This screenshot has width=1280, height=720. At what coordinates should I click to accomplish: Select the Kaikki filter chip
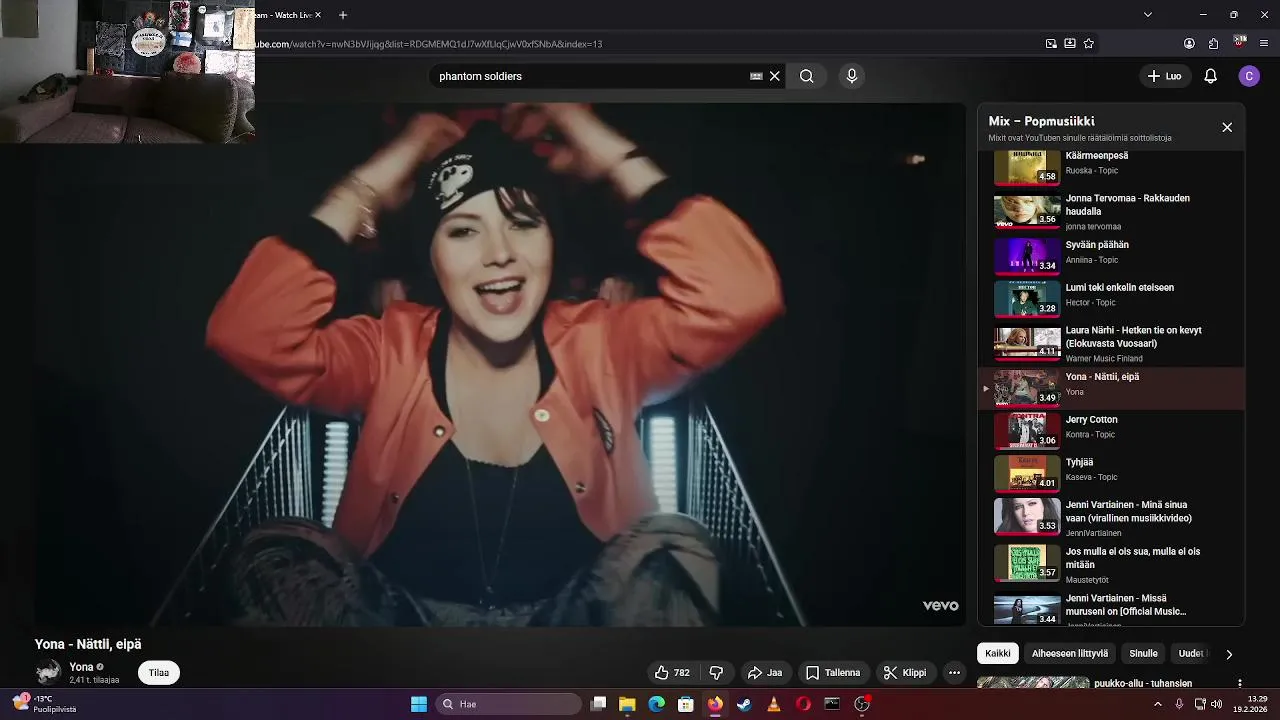click(x=998, y=653)
